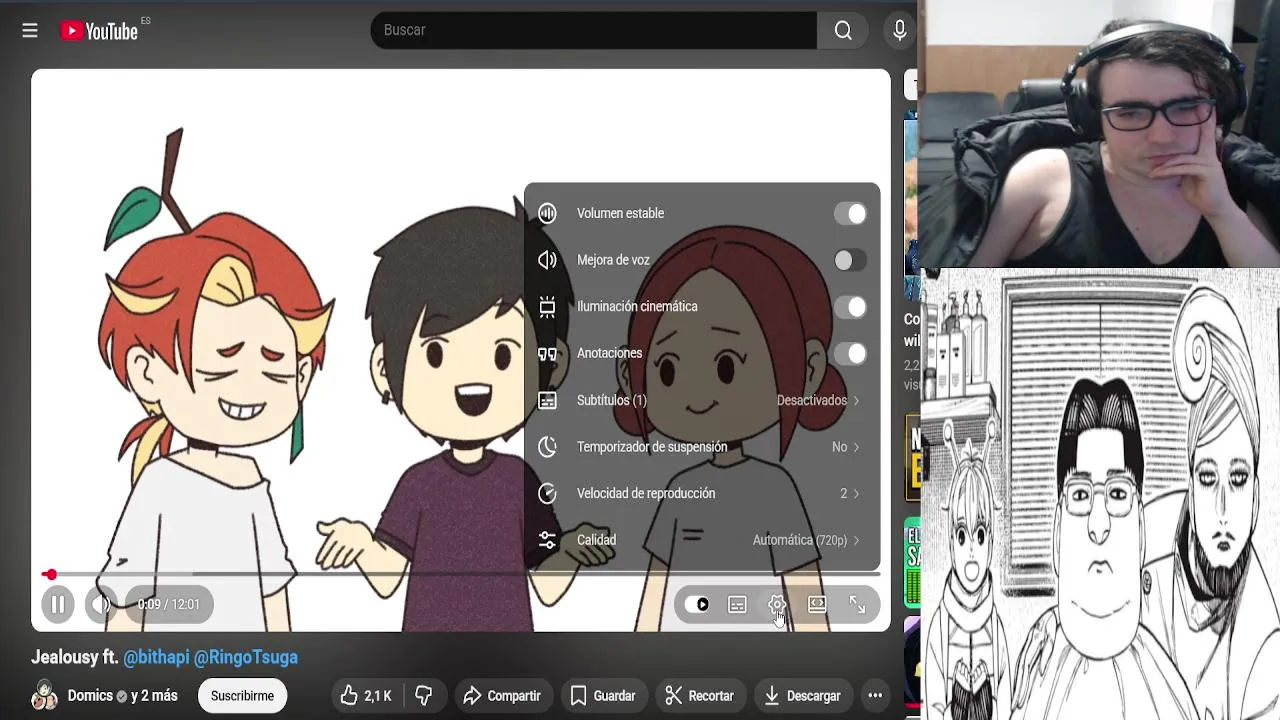Click the Guardar button
The image size is (1280, 720).
603,696
